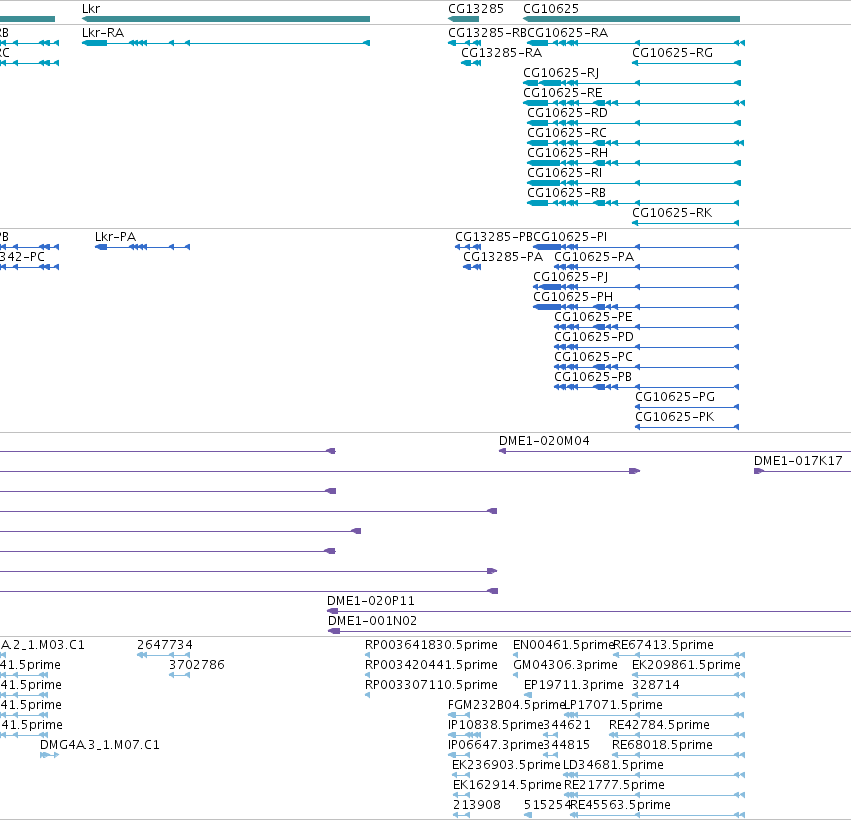Screen dimensions: 851x820
Task: Click EST GM04306.3prime label
Action: [566, 665]
